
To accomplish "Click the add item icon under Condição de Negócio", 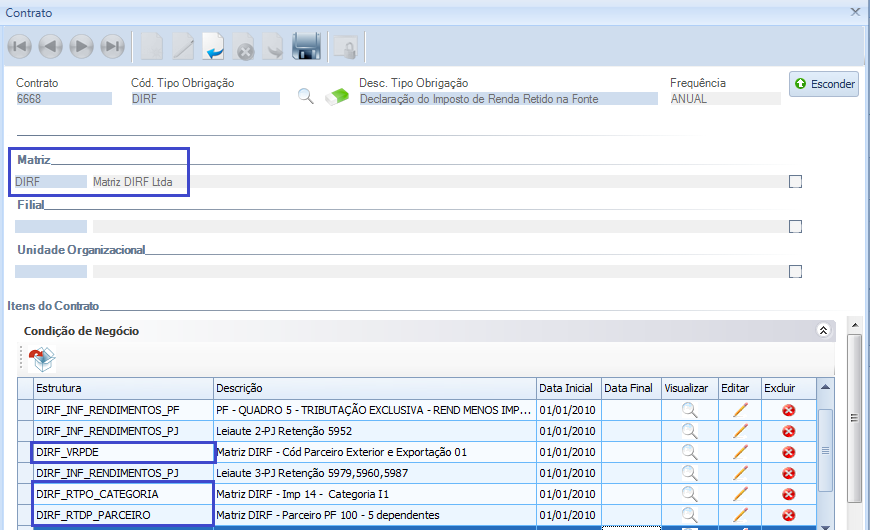I will tap(41, 359).
